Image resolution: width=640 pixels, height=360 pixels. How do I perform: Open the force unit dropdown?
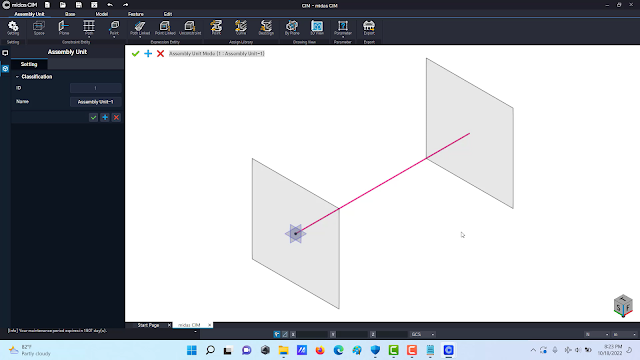(596, 334)
